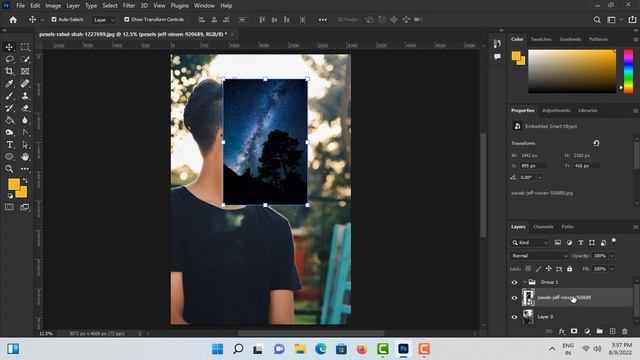The width and height of the screenshot is (640, 360).
Task: Open more options ellipsis in options bar
Action: pyautogui.click(x=322, y=20)
